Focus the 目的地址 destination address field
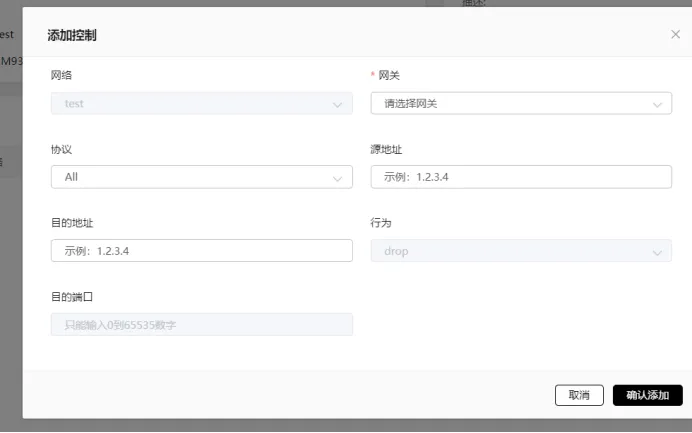Image resolution: width=692 pixels, height=433 pixels. point(202,251)
